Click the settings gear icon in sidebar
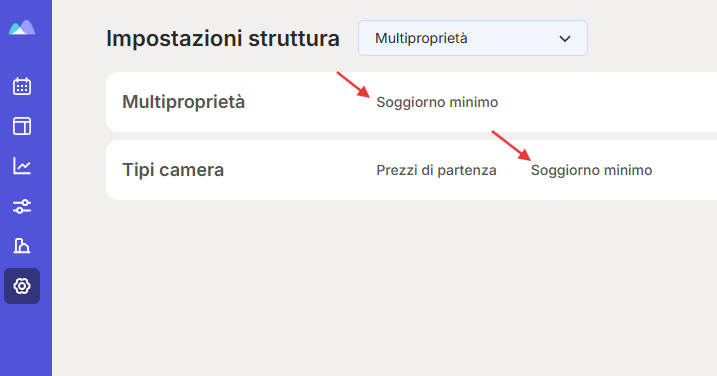 [x=22, y=286]
